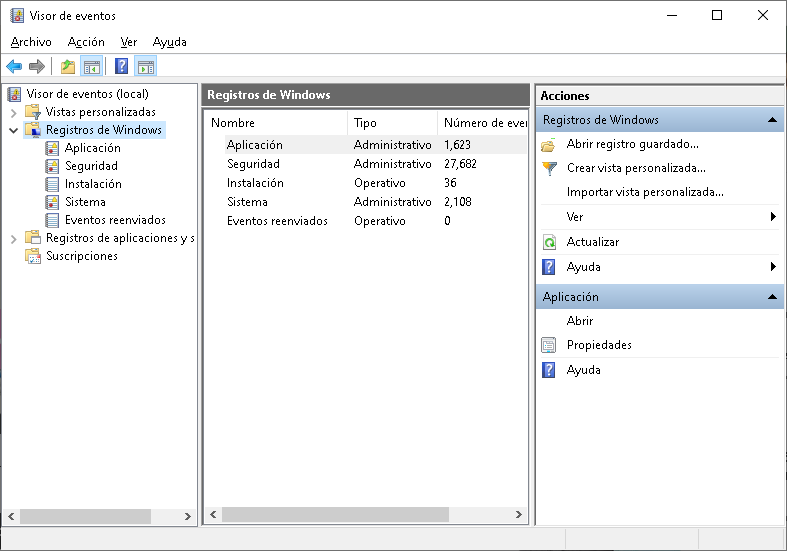Click the Instalación log icon in tree

52,184
